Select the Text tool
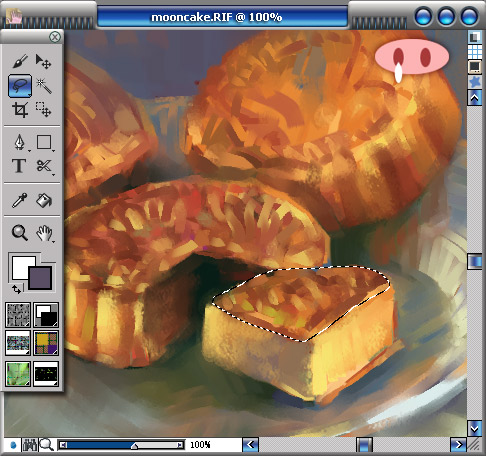This screenshot has height=456, width=486. (19, 166)
